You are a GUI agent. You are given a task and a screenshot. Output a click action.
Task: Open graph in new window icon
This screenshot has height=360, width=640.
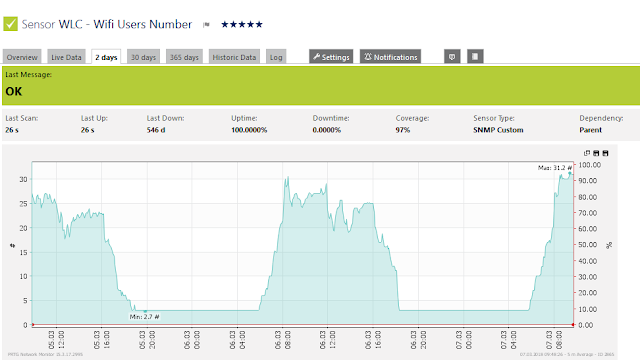587,153
